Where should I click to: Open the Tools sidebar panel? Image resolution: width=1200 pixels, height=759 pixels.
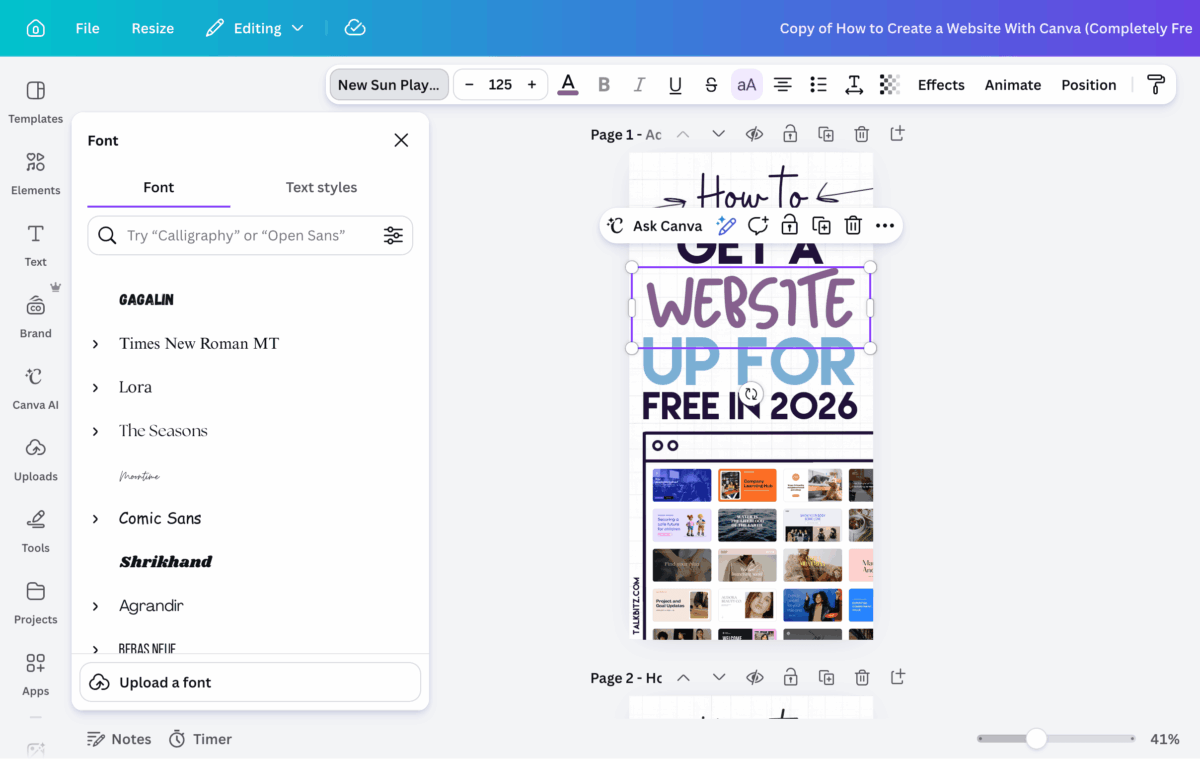(x=36, y=531)
